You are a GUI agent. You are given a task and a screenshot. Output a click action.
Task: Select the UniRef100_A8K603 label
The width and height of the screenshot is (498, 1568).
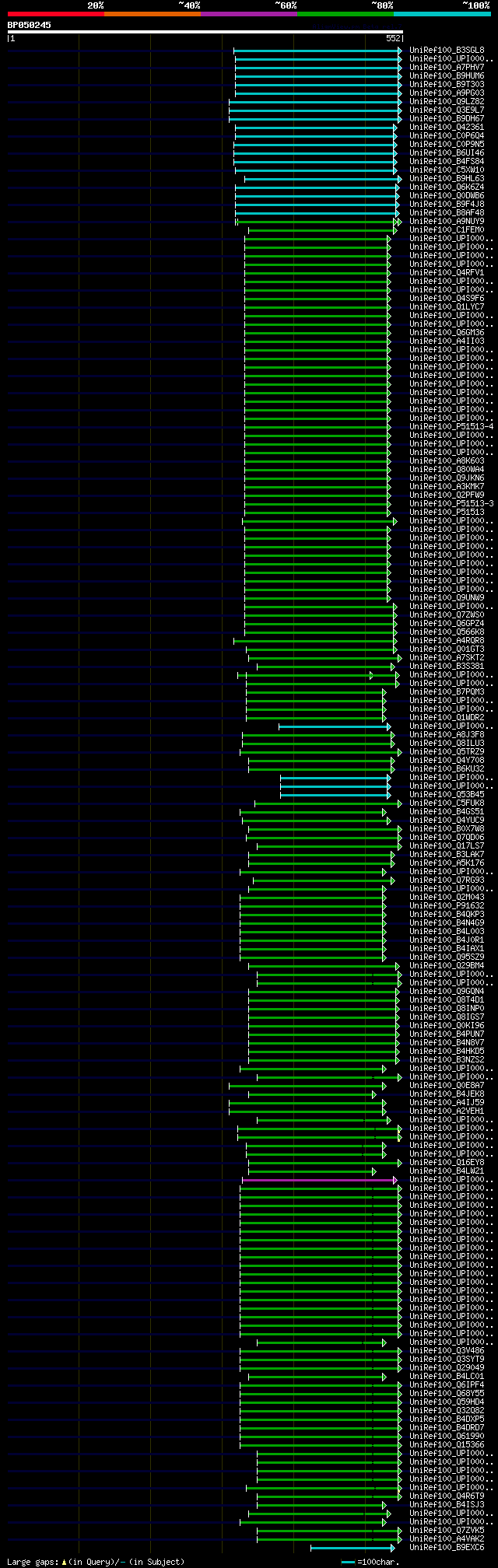(447, 461)
